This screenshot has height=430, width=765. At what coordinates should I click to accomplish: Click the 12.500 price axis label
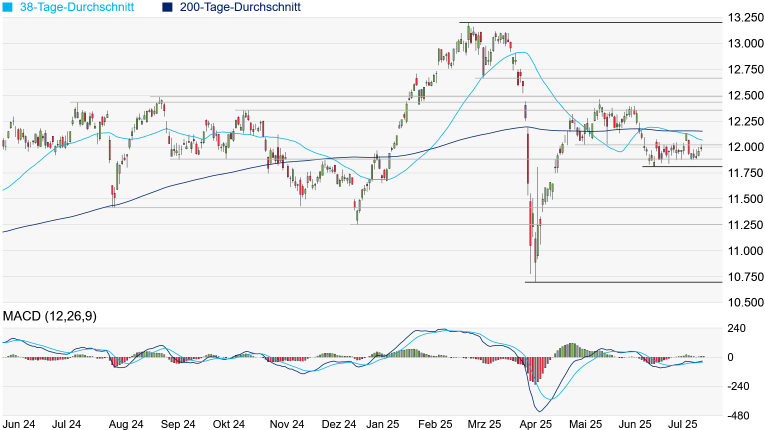pos(745,96)
